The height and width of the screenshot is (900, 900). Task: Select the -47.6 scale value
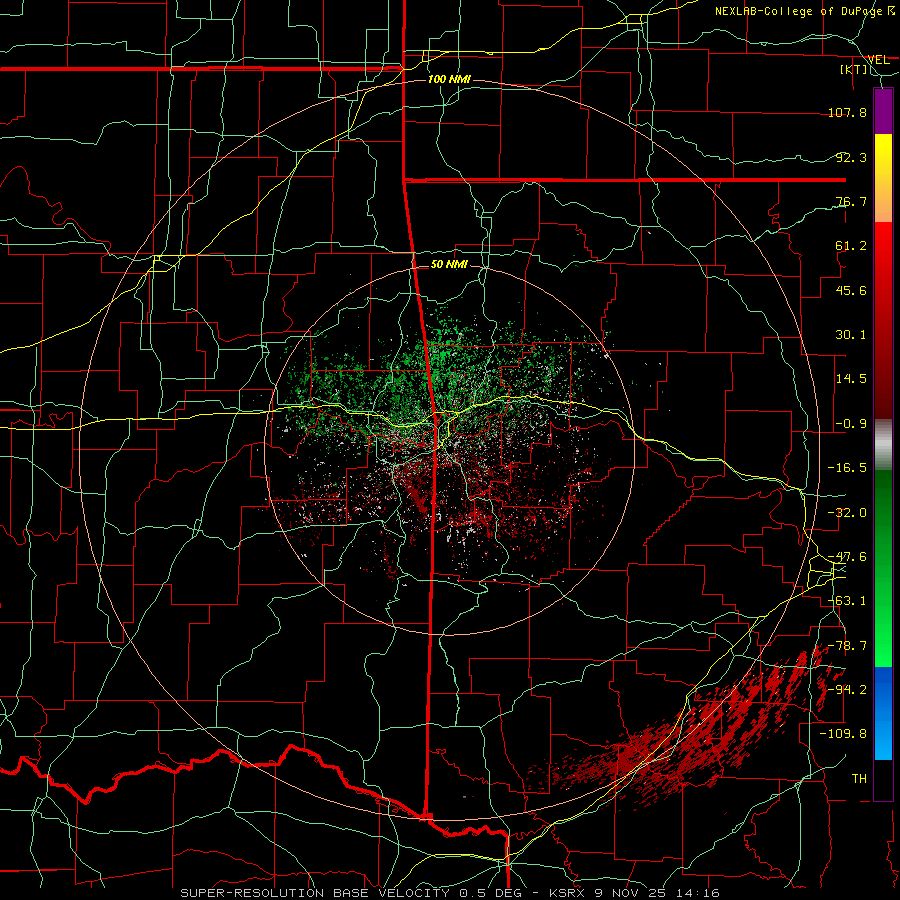[x=847, y=557]
